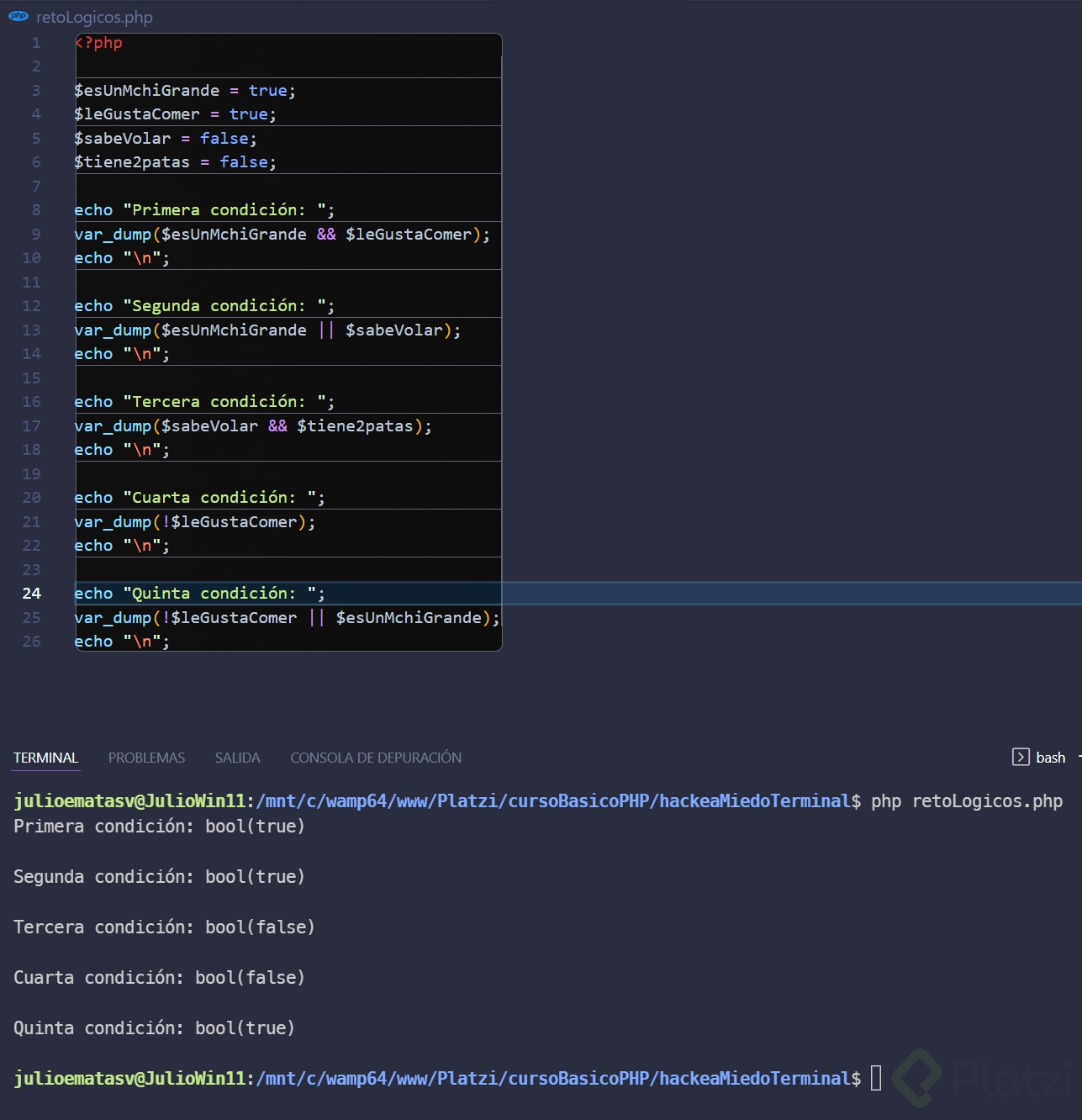Click the <?php opening tag
The width and height of the screenshot is (1082, 1120).
99,43
